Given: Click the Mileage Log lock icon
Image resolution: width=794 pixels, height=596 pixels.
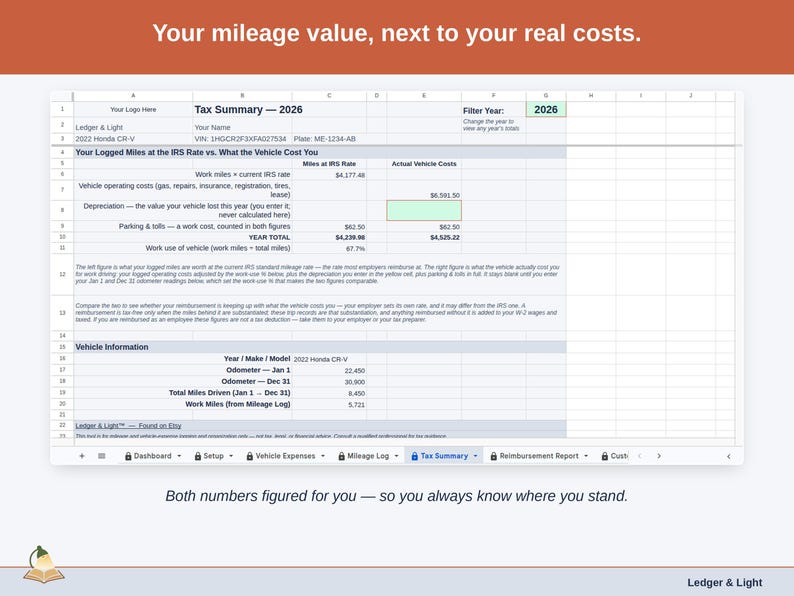Looking at the screenshot, I should tap(341, 456).
